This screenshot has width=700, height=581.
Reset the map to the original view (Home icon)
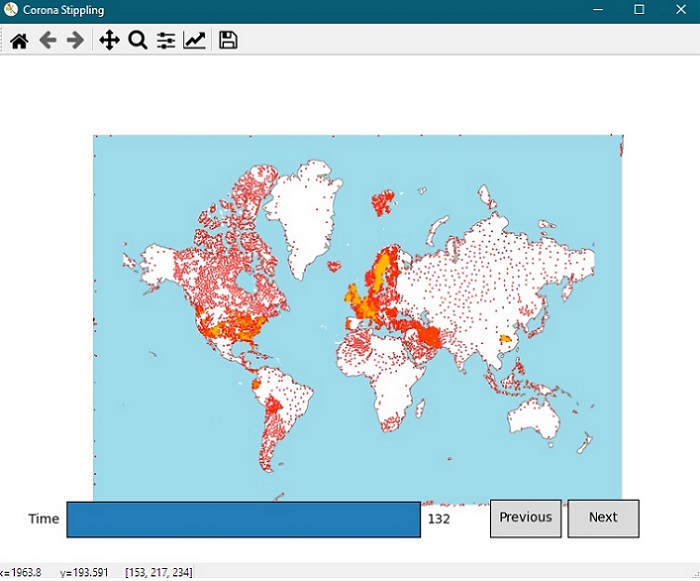pyautogui.click(x=19, y=41)
